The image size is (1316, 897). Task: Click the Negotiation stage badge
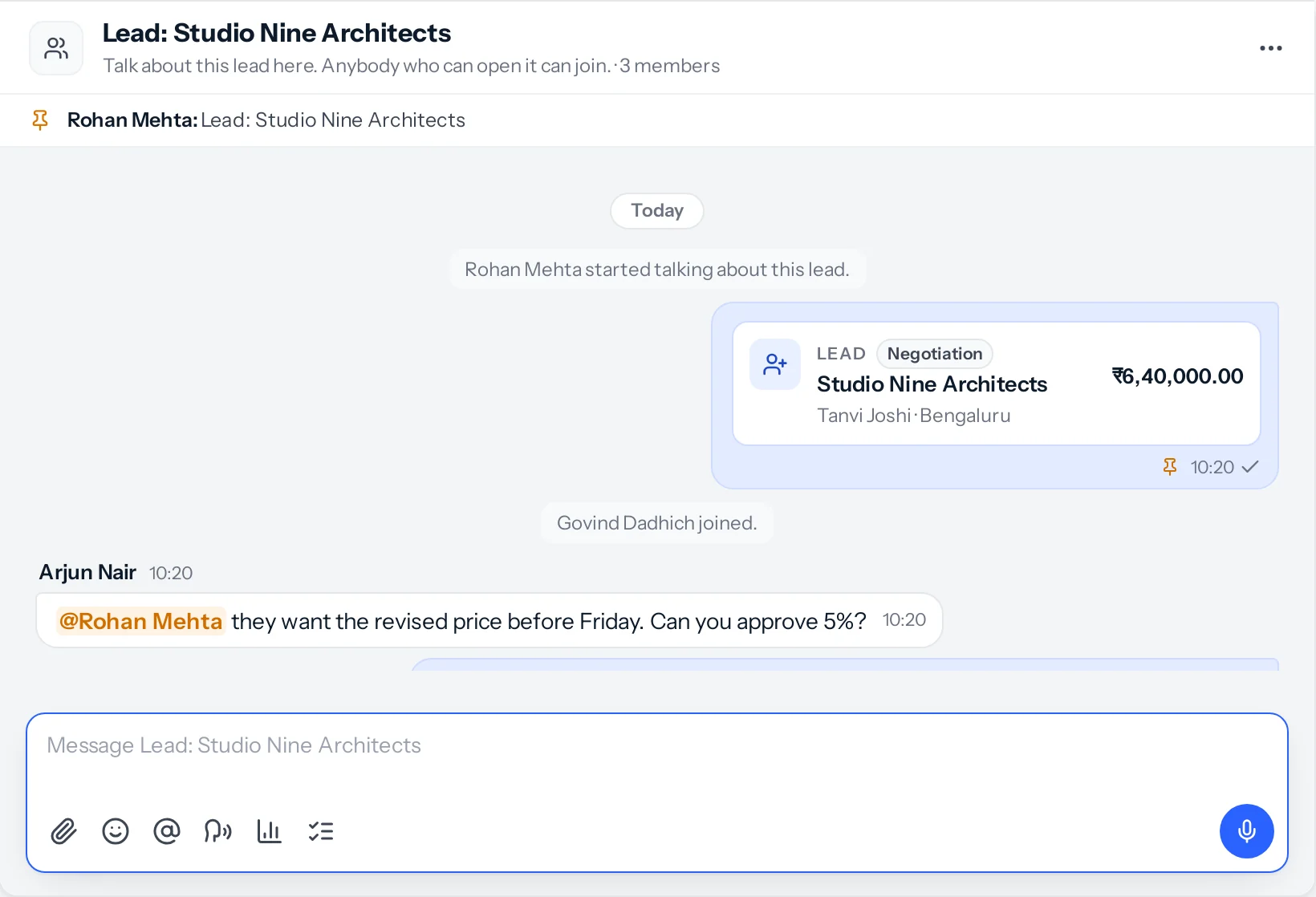pos(935,354)
